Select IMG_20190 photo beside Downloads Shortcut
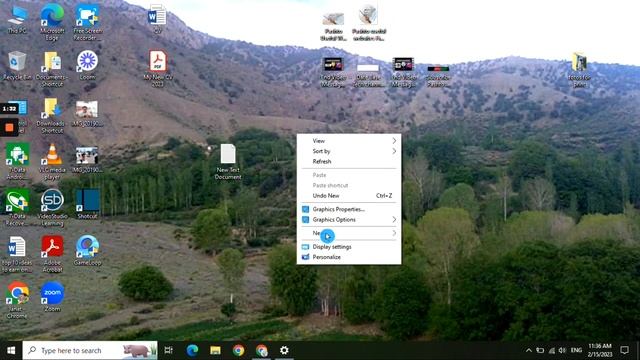640x360 pixels. tap(87, 112)
